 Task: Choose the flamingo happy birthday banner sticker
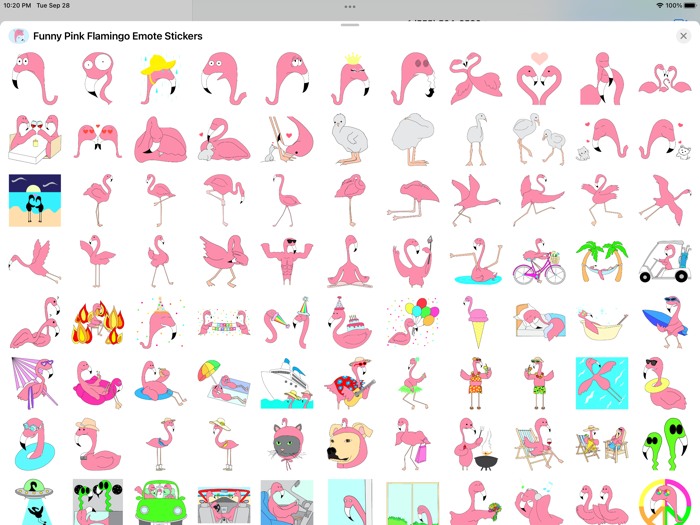[x=224, y=322]
